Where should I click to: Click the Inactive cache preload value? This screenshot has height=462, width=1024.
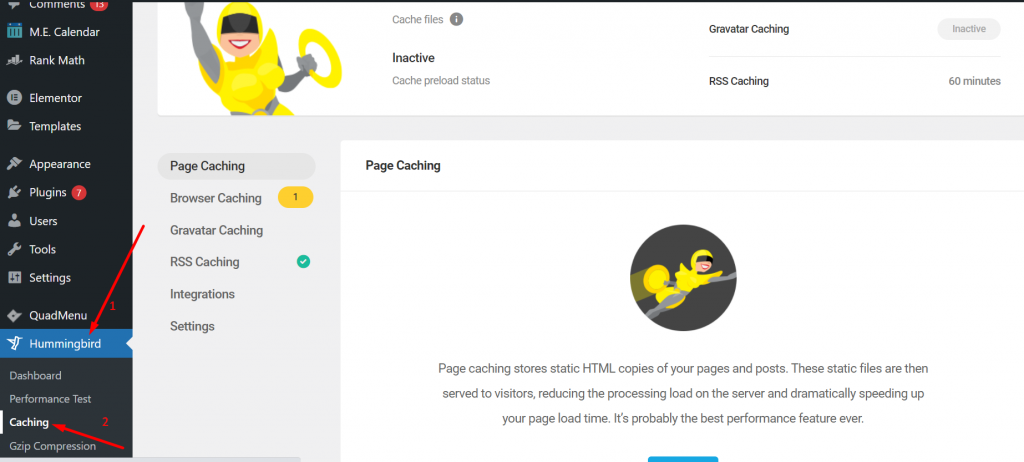click(x=413, y=58)
